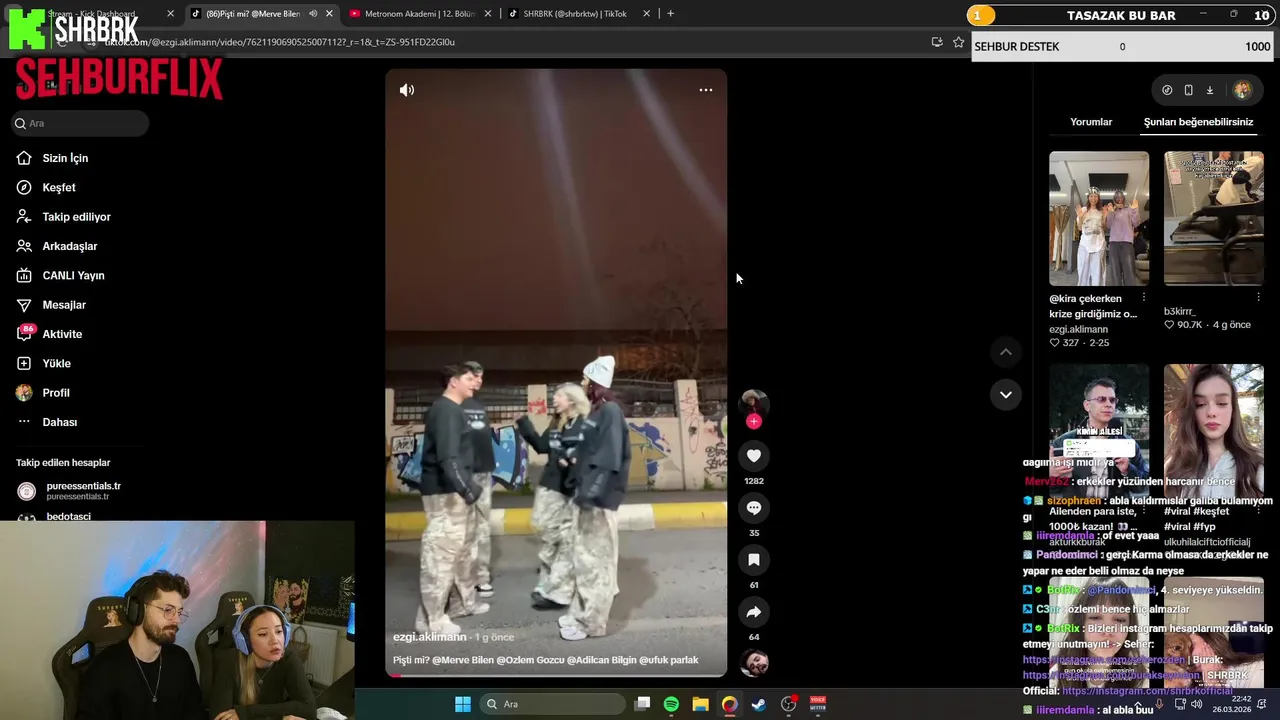
Task: Open the sound disc thumbnail below share
Action: pos(754,663)
